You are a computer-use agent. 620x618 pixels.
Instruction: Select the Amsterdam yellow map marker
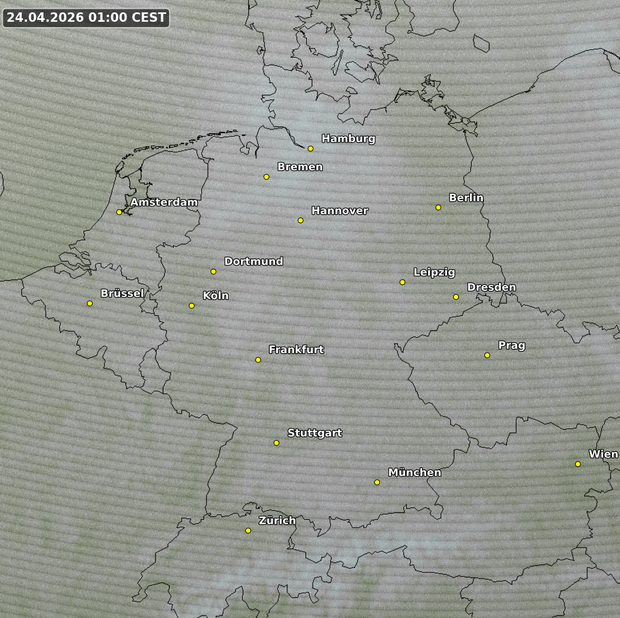coord(119,212)
